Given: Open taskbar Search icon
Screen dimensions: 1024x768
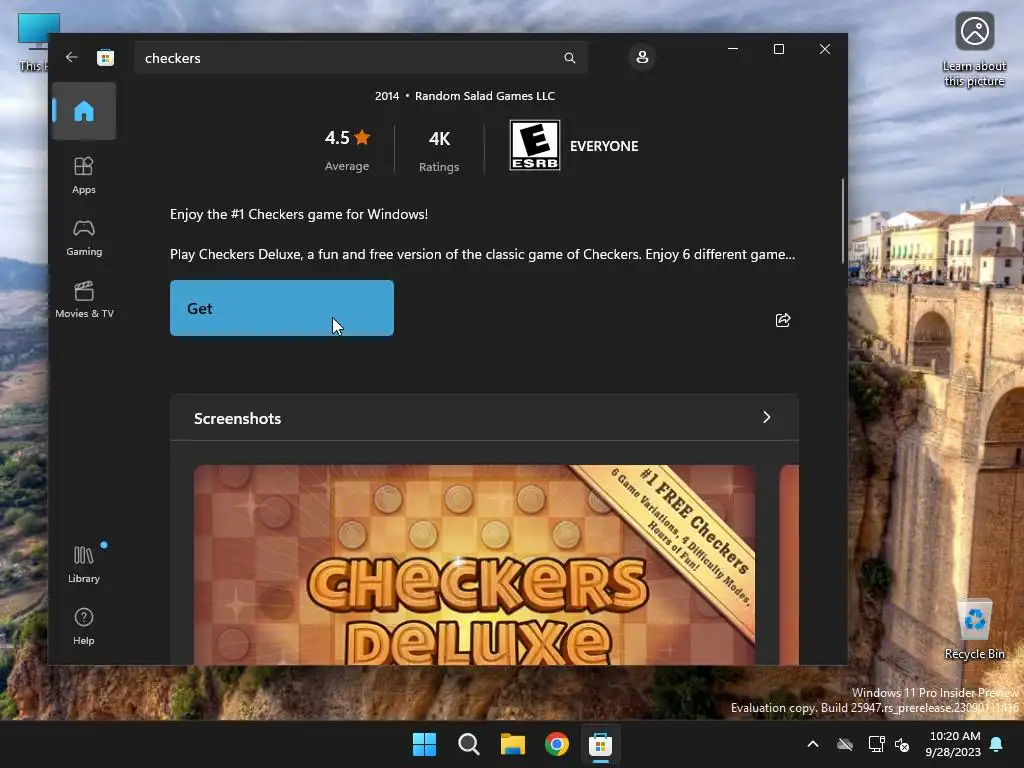Looking at the screenshot, I should 468,744.
